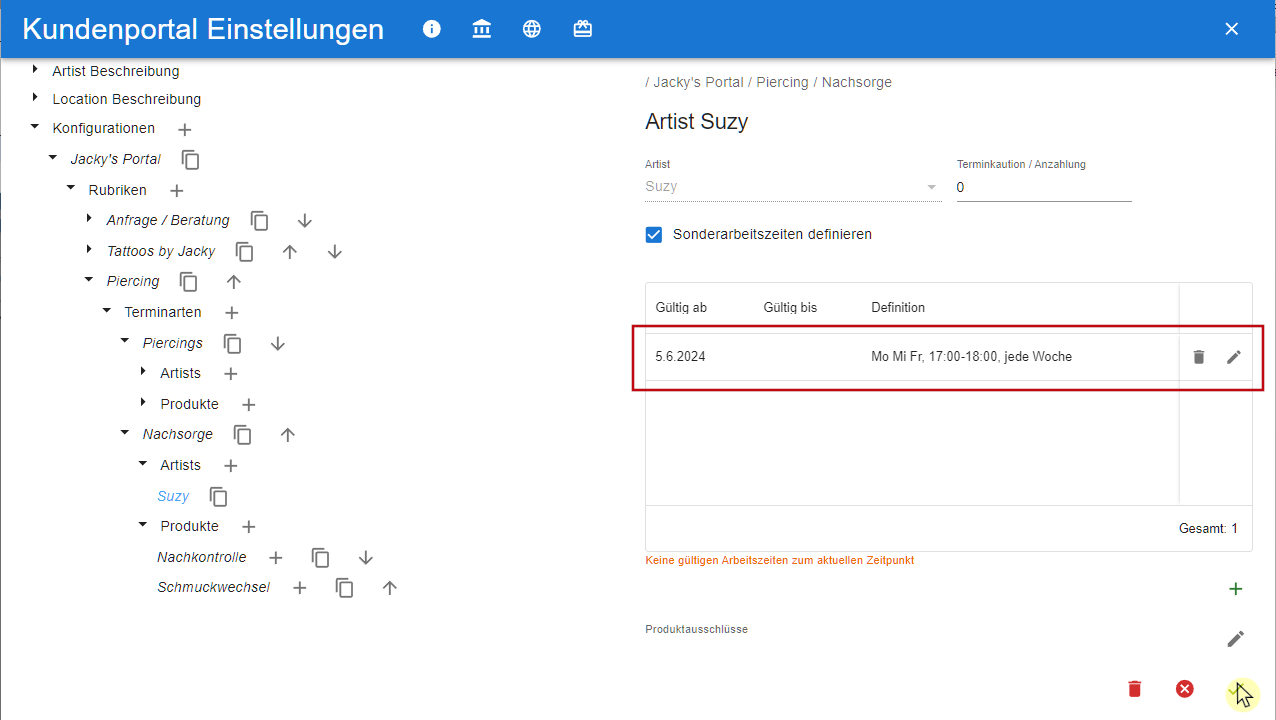
Task: Select Nachkontrolle product in tree
Action: [202, 558]
